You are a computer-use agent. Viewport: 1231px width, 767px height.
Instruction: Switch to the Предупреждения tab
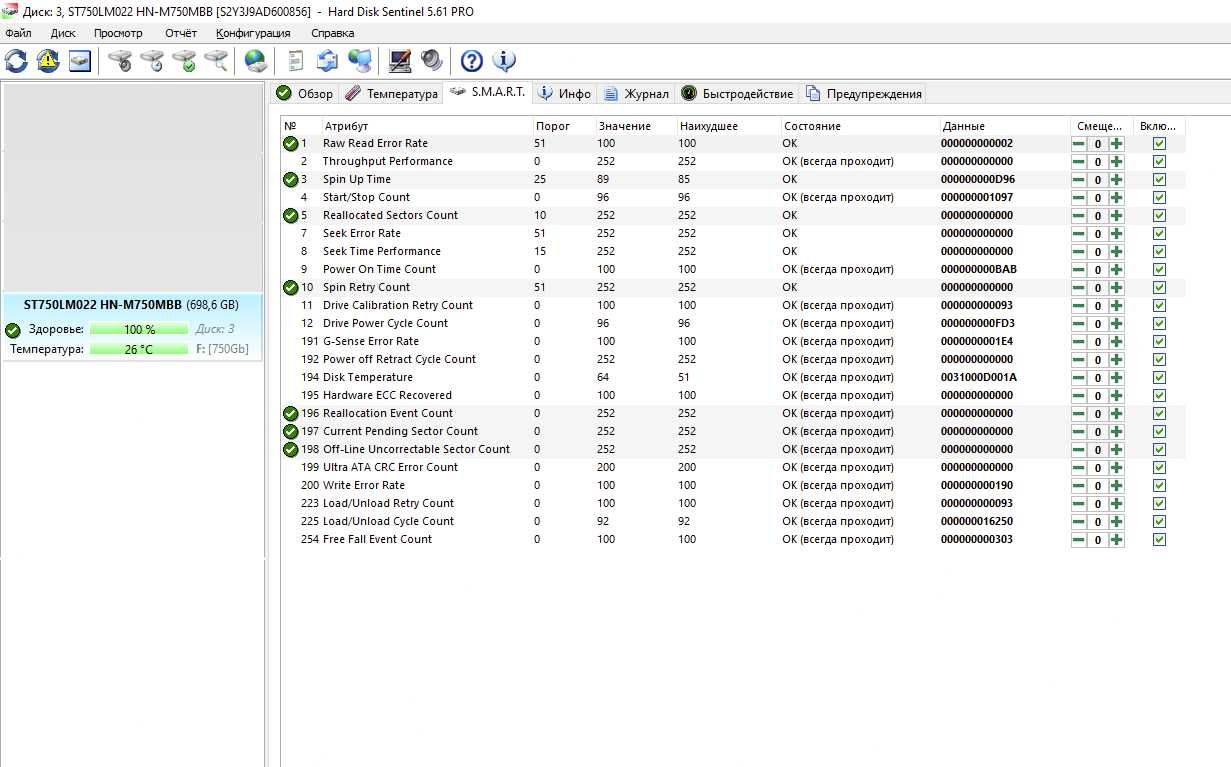863,94
